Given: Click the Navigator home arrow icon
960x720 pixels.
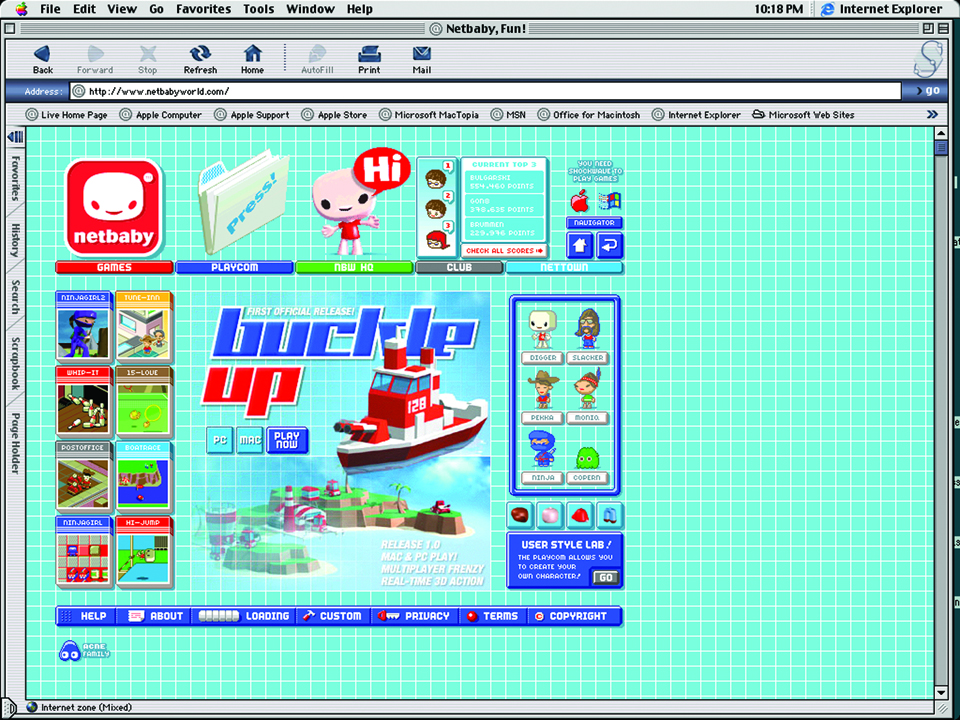Looking at the screenshot, I should point(579,246).
